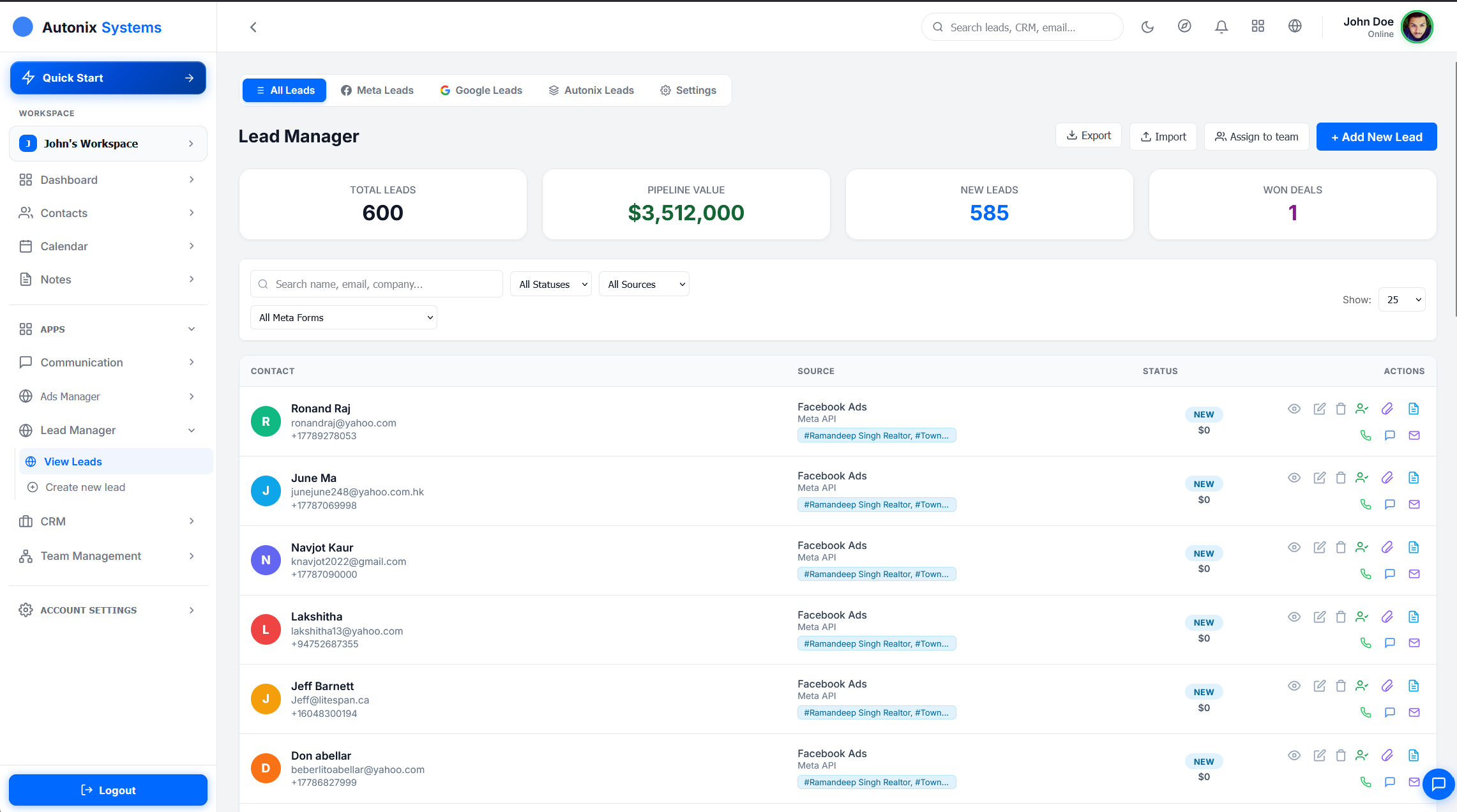This screenshot has width=1457, height=812.
Task: Send a message to Ronand Raj
Action: point(1390,435)
